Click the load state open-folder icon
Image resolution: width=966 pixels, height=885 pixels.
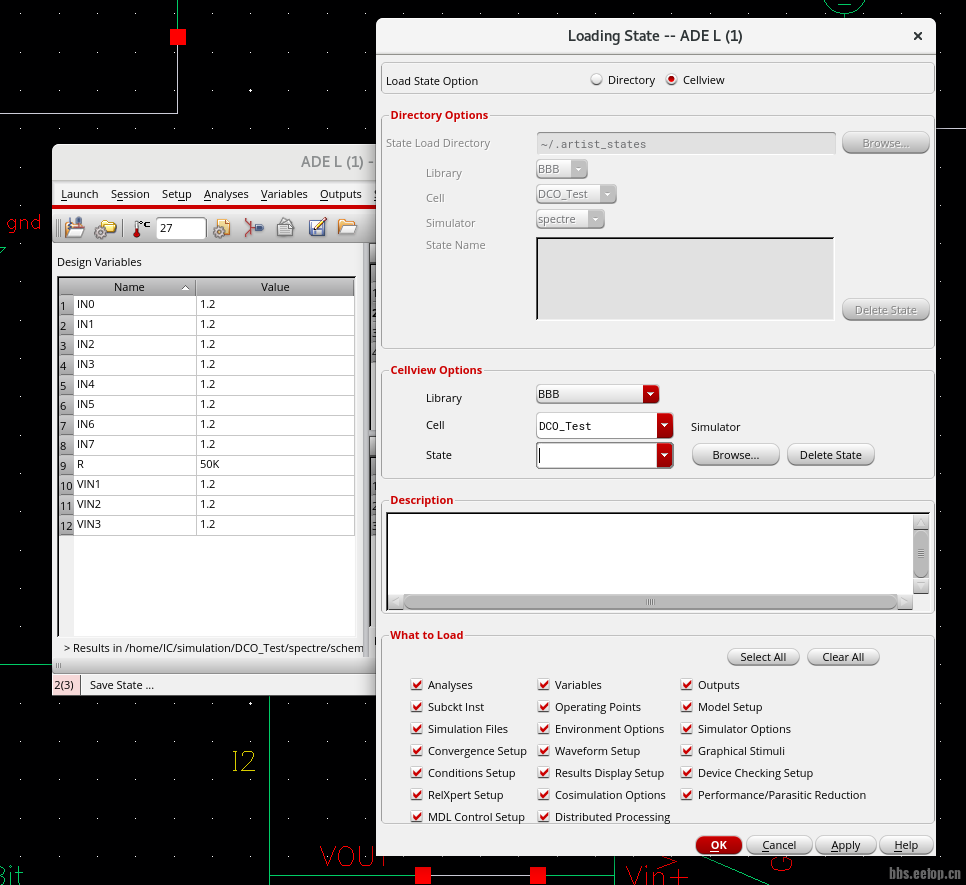coord(347,228)
